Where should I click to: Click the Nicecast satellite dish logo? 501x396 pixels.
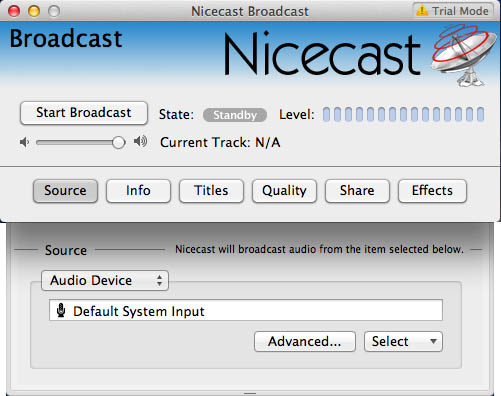pyautogui.click(x=464, y=55)
